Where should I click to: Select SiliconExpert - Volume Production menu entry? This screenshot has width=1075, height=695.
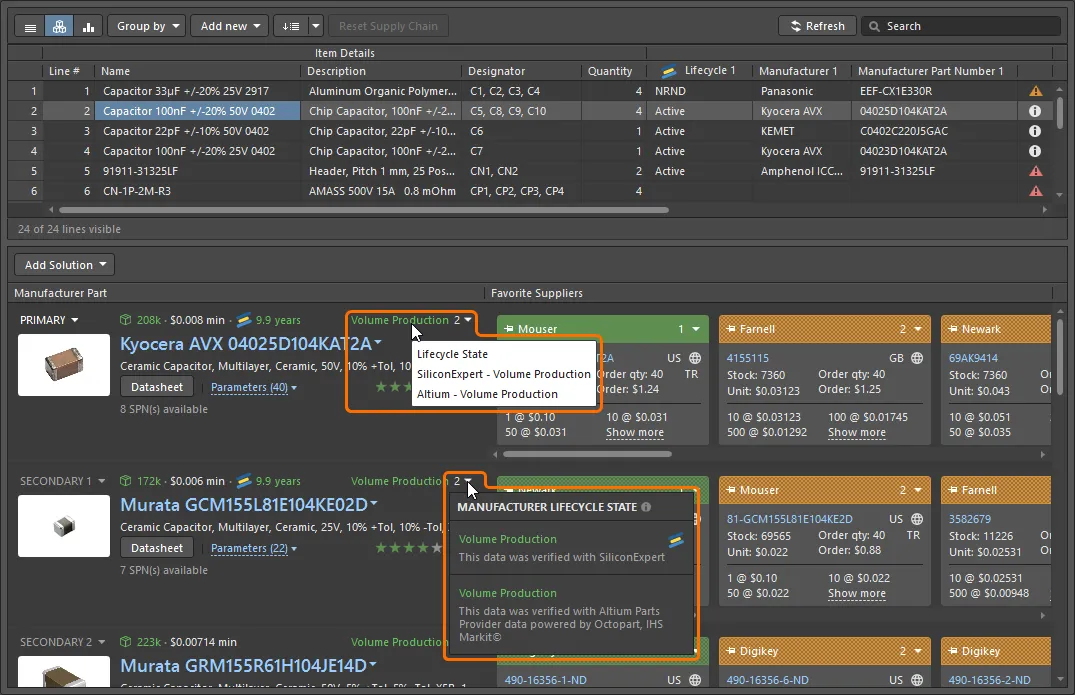click(503, 374)
